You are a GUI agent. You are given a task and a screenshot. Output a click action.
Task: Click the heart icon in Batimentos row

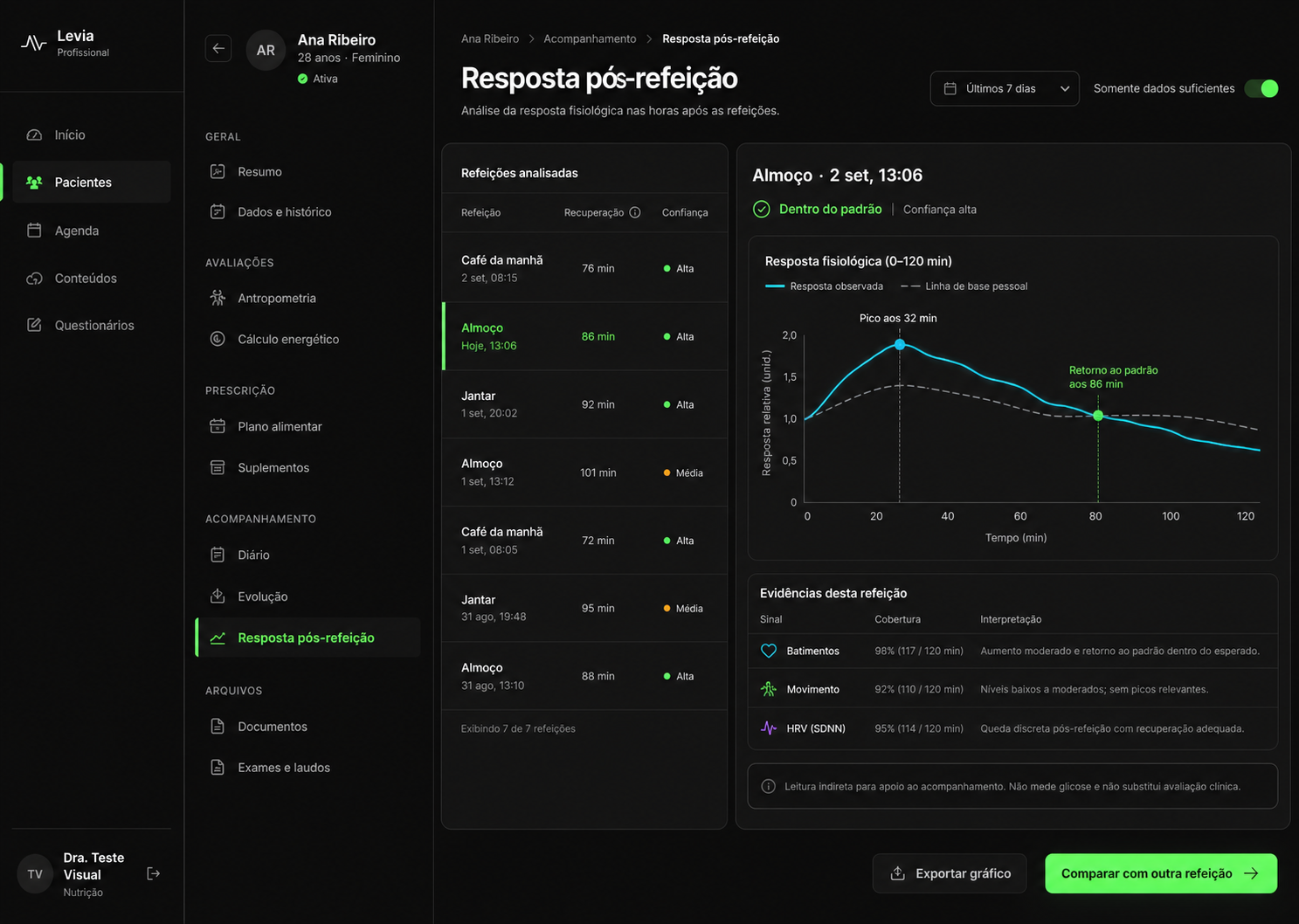(769, 651)
